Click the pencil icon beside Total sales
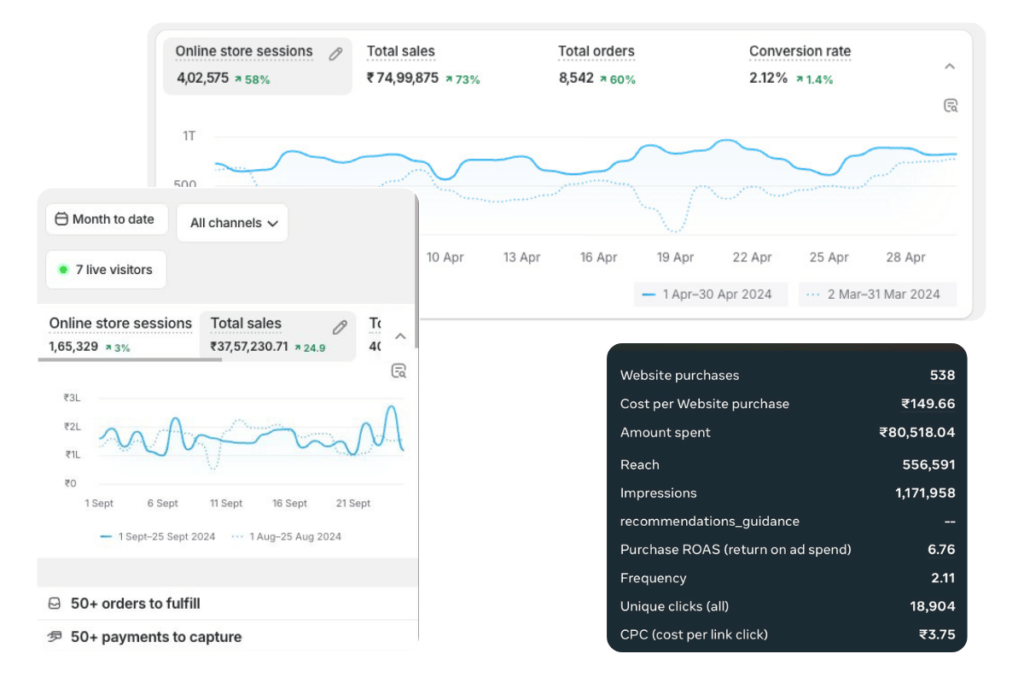The width and height of the screenshot is (1024, 683). (x=340, y=327)
